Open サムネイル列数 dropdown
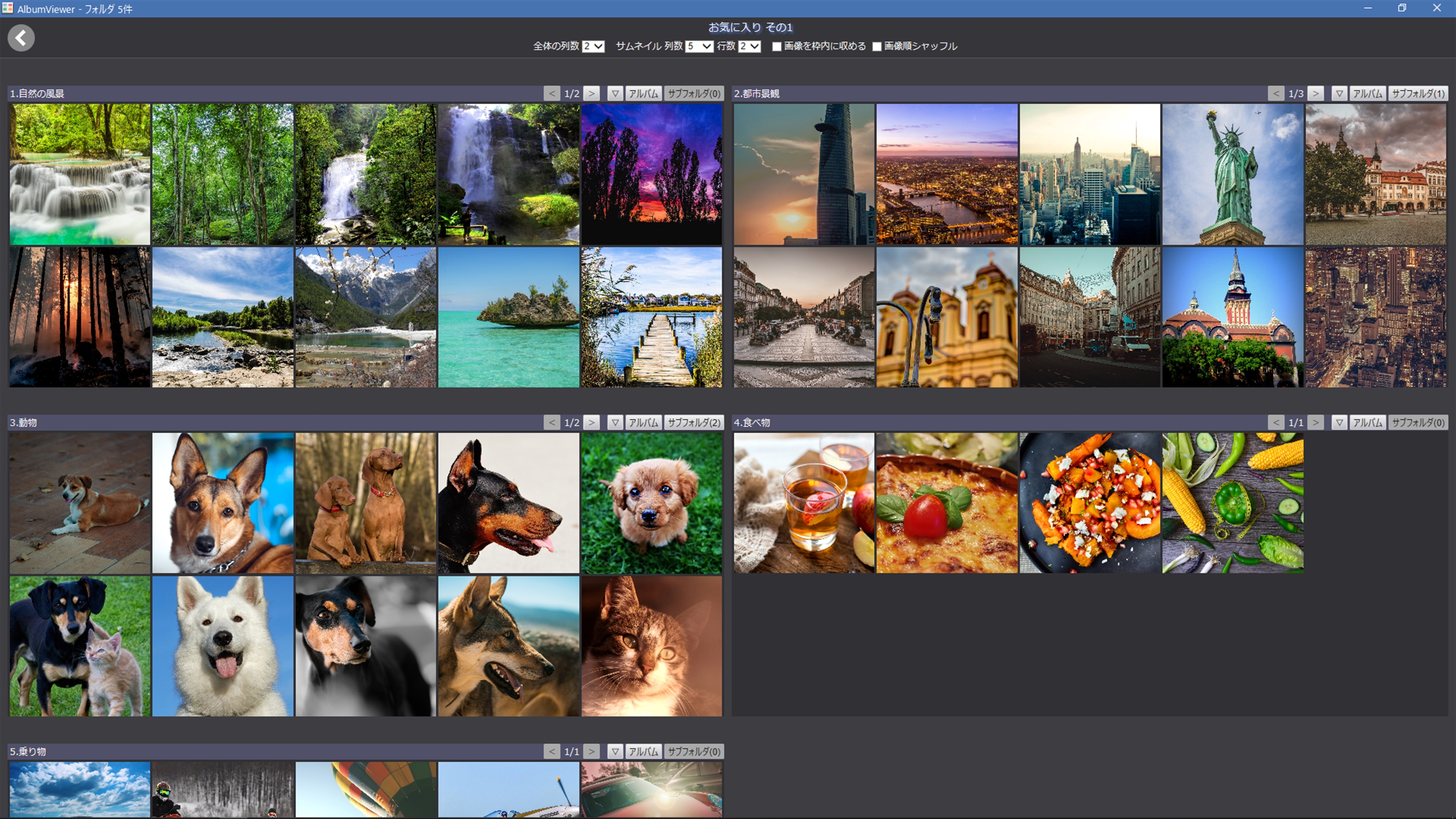The width and height of the screenshot is (1456, 819). click(x=698, y=47)
